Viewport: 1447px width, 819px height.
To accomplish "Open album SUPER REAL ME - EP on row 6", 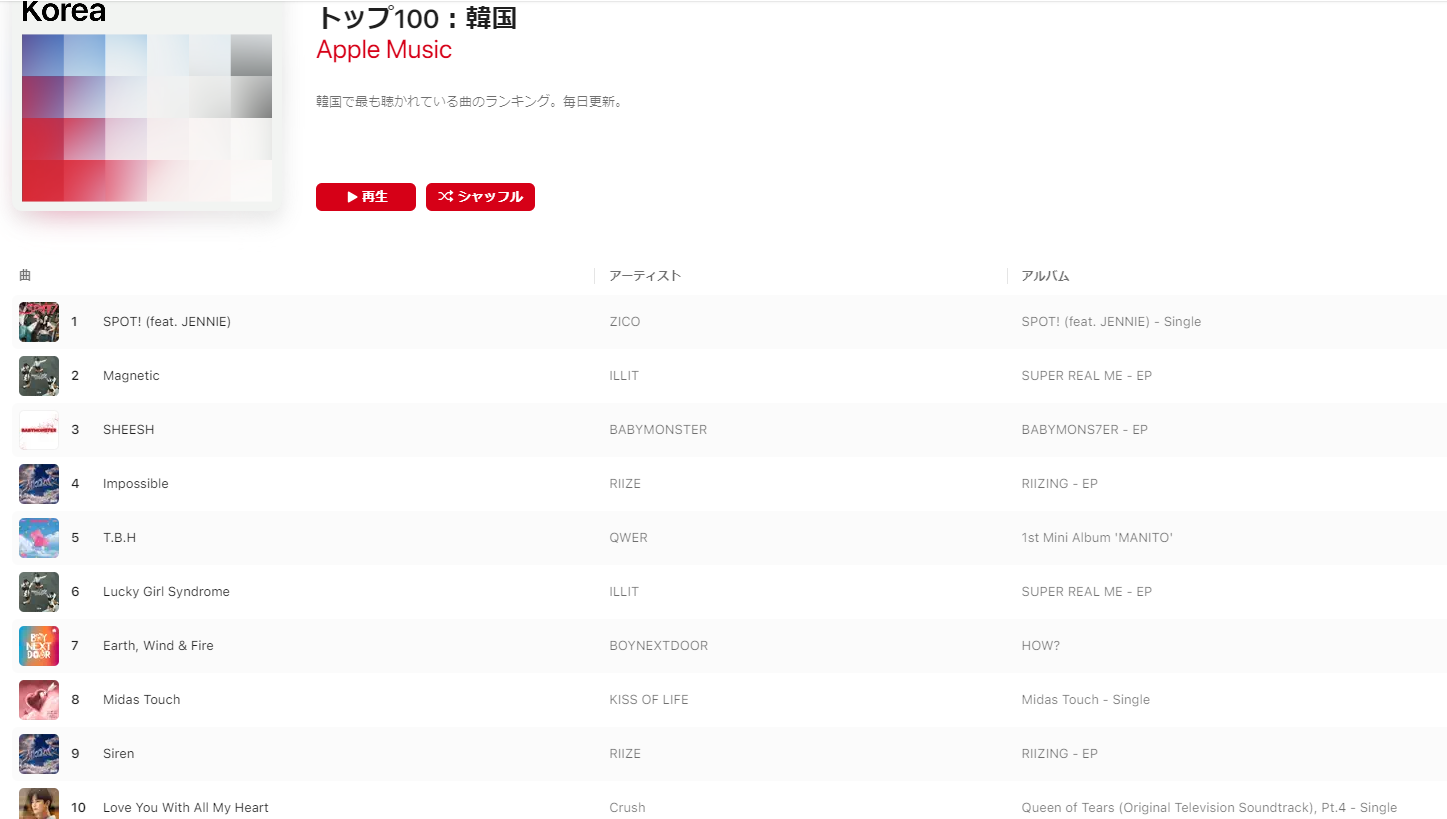I will point(1087,592).
